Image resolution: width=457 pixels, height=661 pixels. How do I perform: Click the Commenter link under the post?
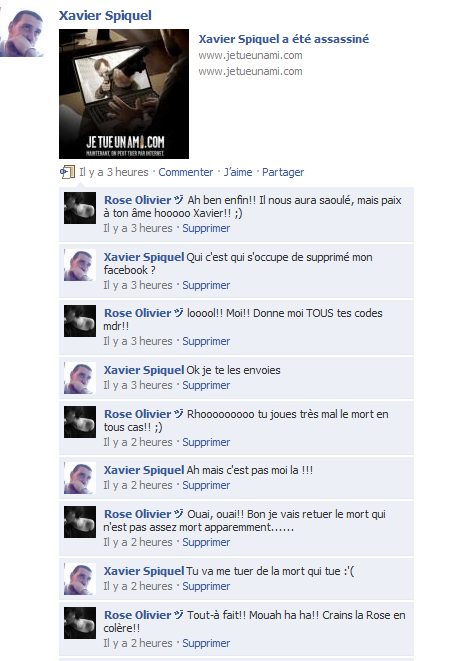[185, 172]
